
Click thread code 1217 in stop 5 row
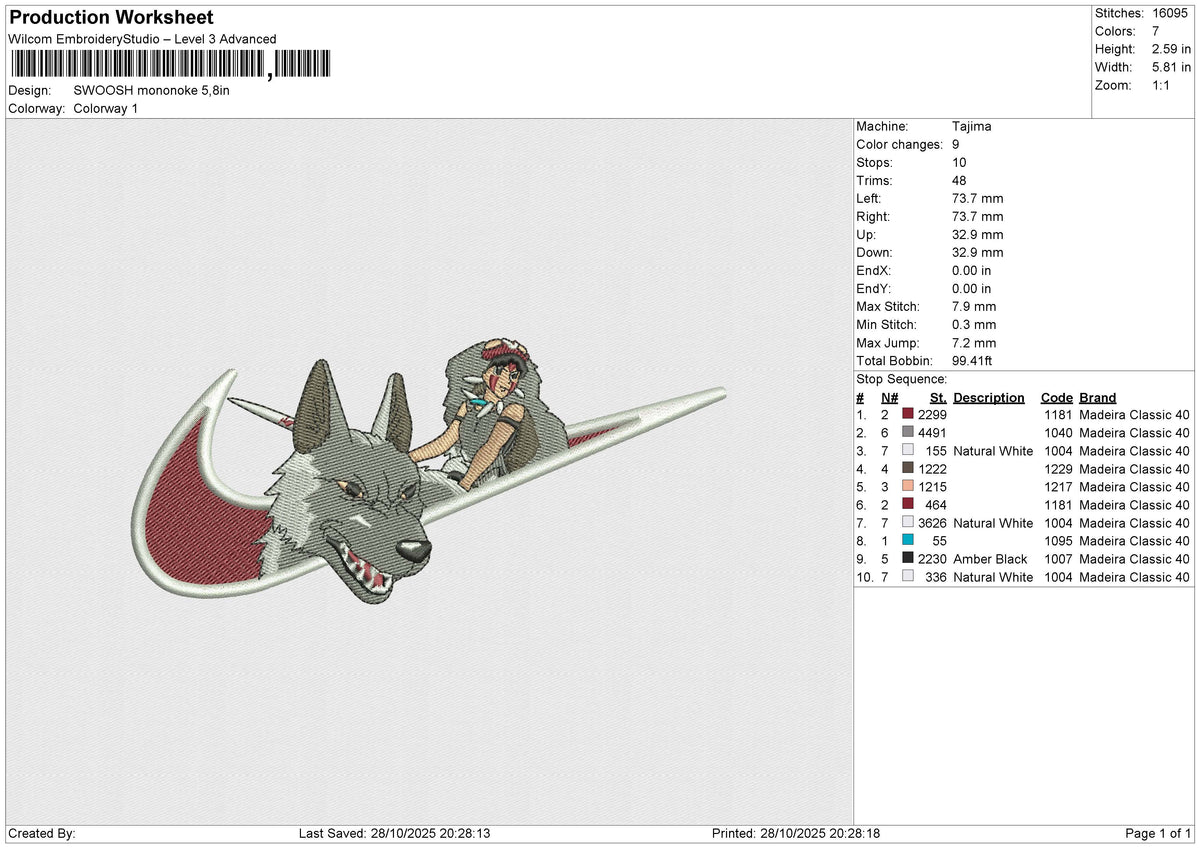[1058, 487]
